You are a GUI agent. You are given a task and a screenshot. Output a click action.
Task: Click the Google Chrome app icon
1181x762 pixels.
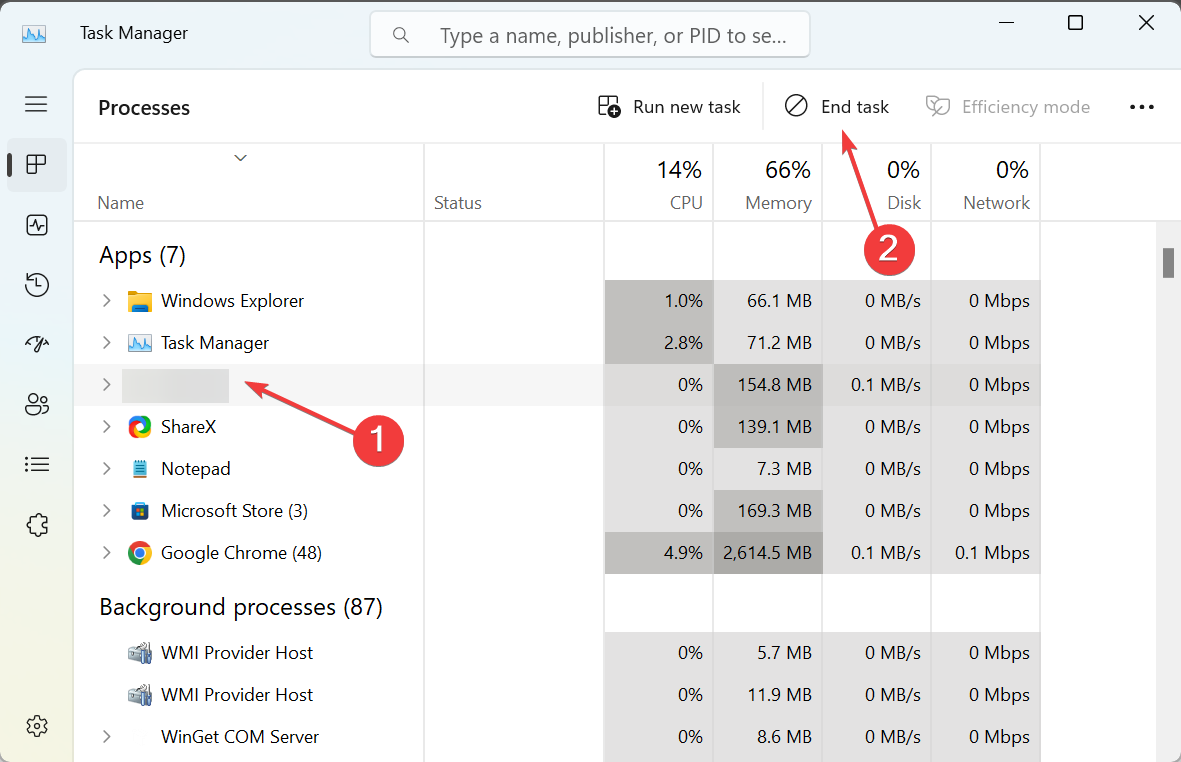[x=139, y=553]
